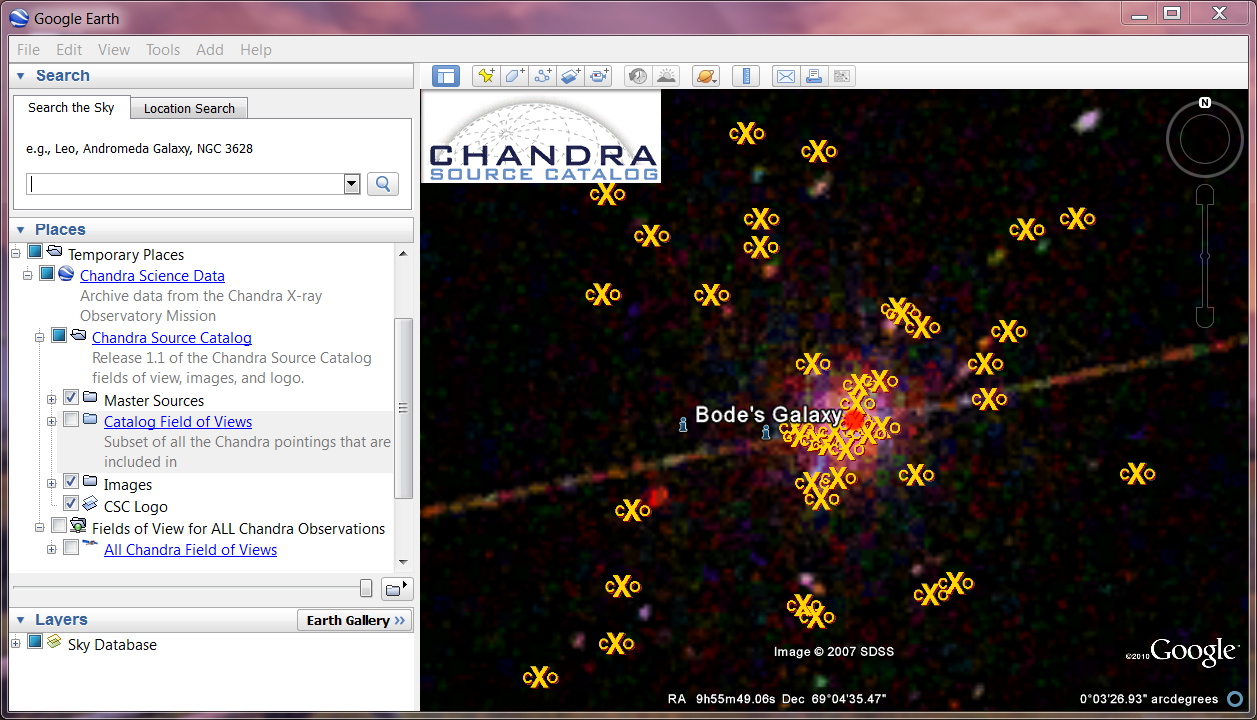Screen dimensions: 1257x720
Task: Open the Record a Tour tool
Action: click(x=599, y=76)
